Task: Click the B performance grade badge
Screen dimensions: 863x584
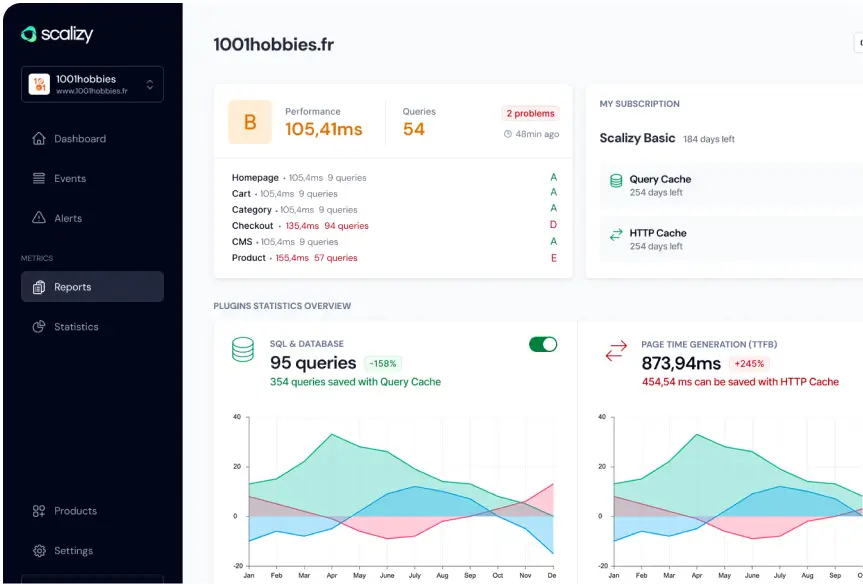Action: (250, 122)
